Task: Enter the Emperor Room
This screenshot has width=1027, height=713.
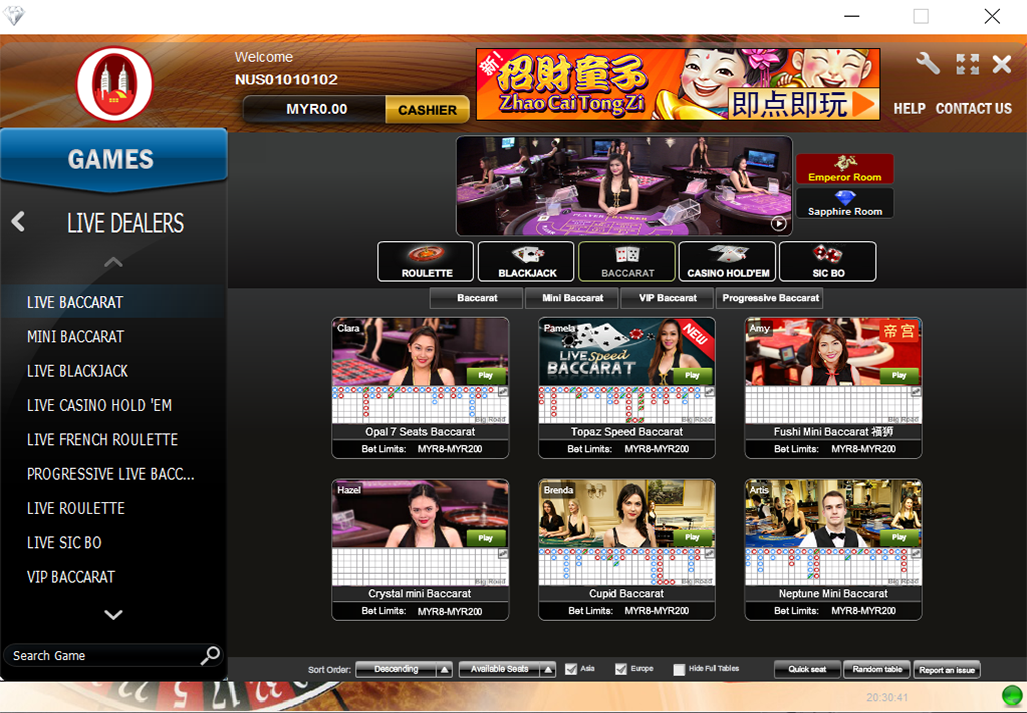Action: click(844, 169)
